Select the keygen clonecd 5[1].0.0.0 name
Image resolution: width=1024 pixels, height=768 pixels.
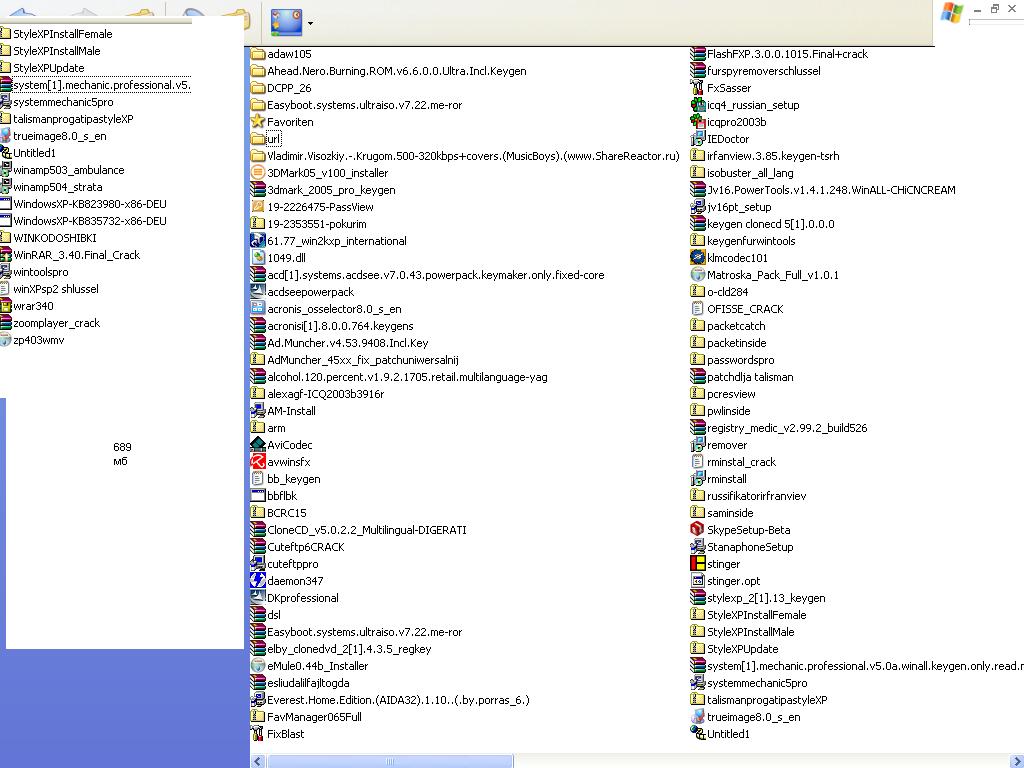[x=771, y=223]
